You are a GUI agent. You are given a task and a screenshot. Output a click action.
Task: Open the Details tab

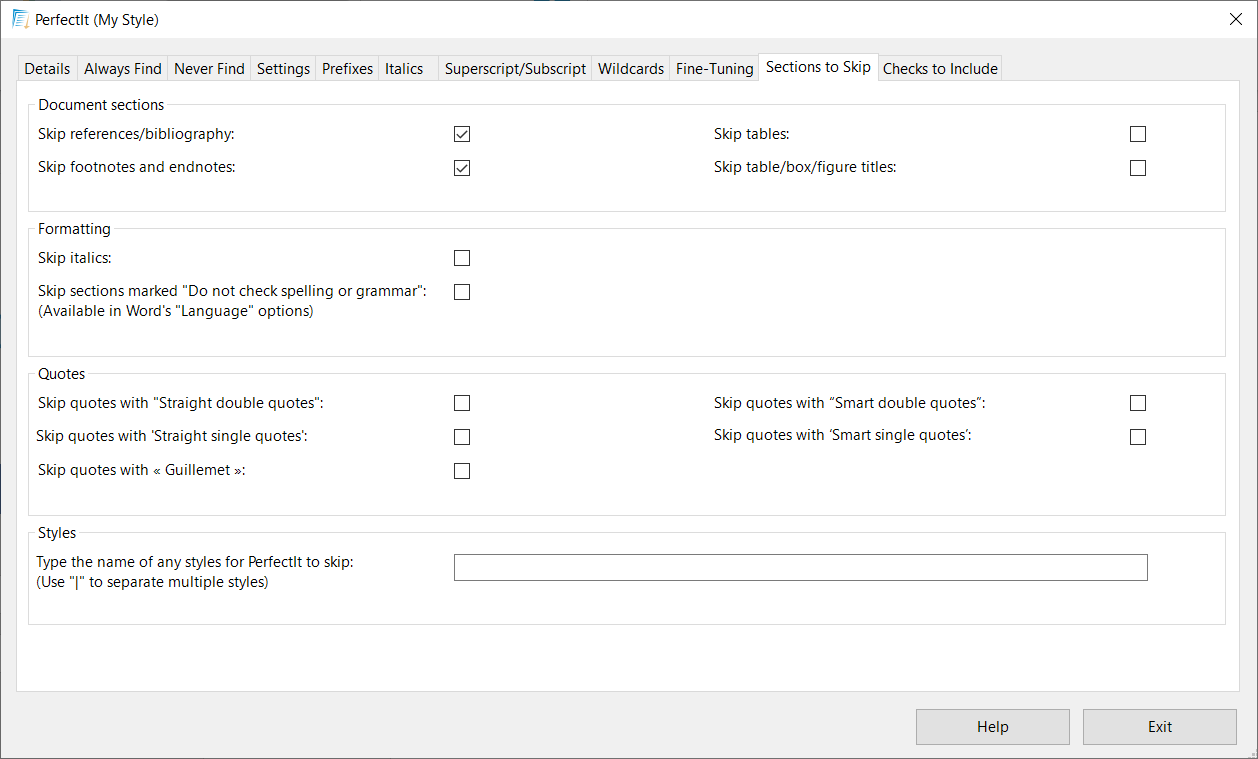47,69
